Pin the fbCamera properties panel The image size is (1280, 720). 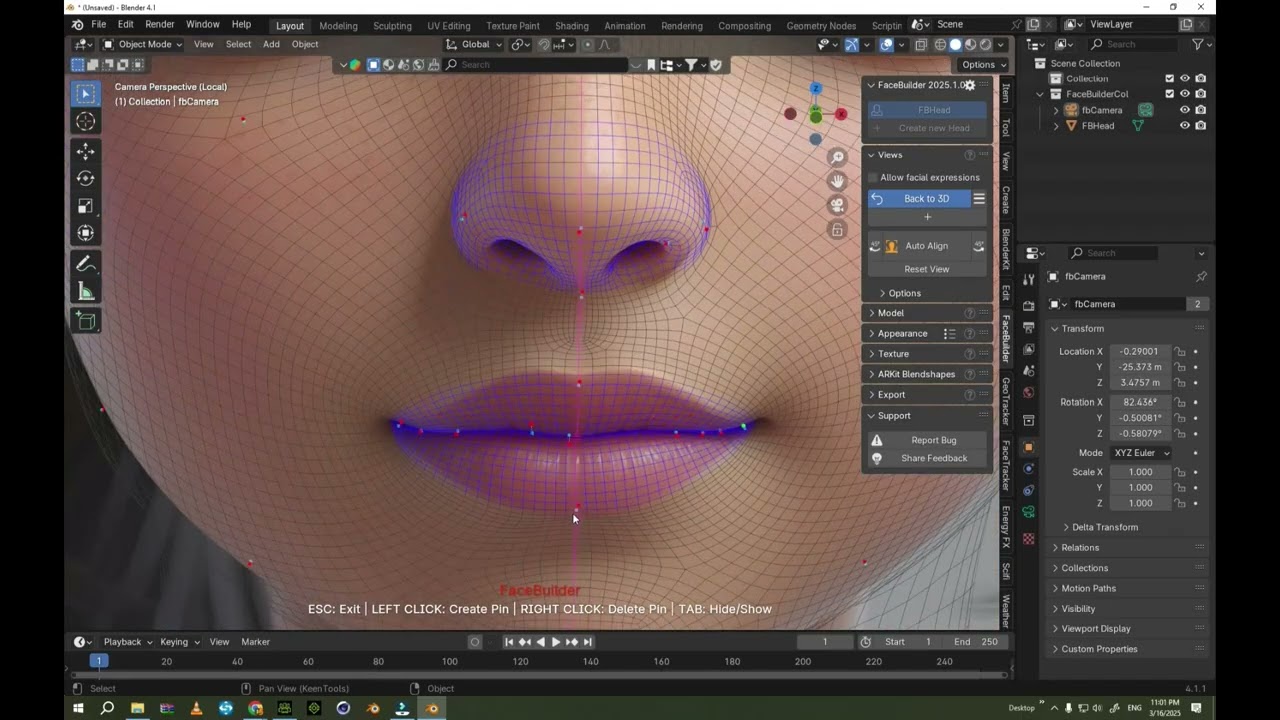point(1201,277)
